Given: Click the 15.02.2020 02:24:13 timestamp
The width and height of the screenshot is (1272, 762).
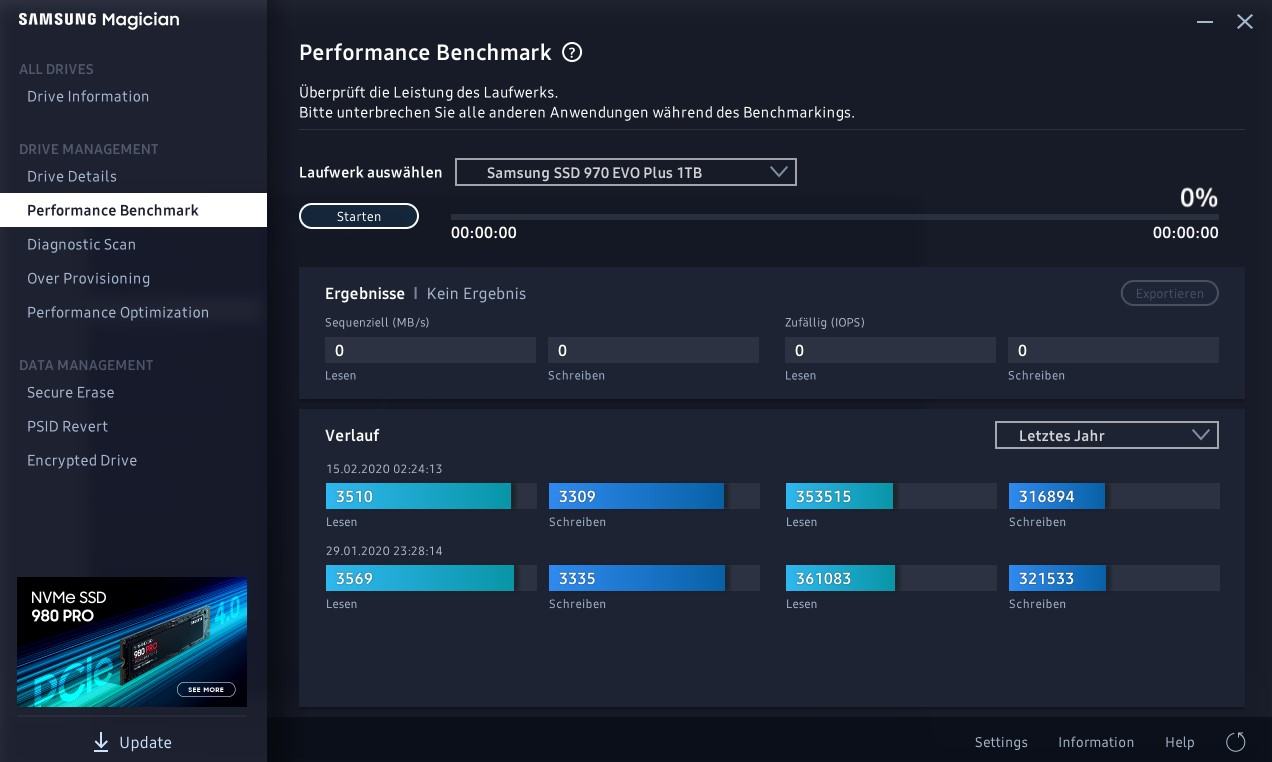Looking at the screenshot, I should pos(384,468).
